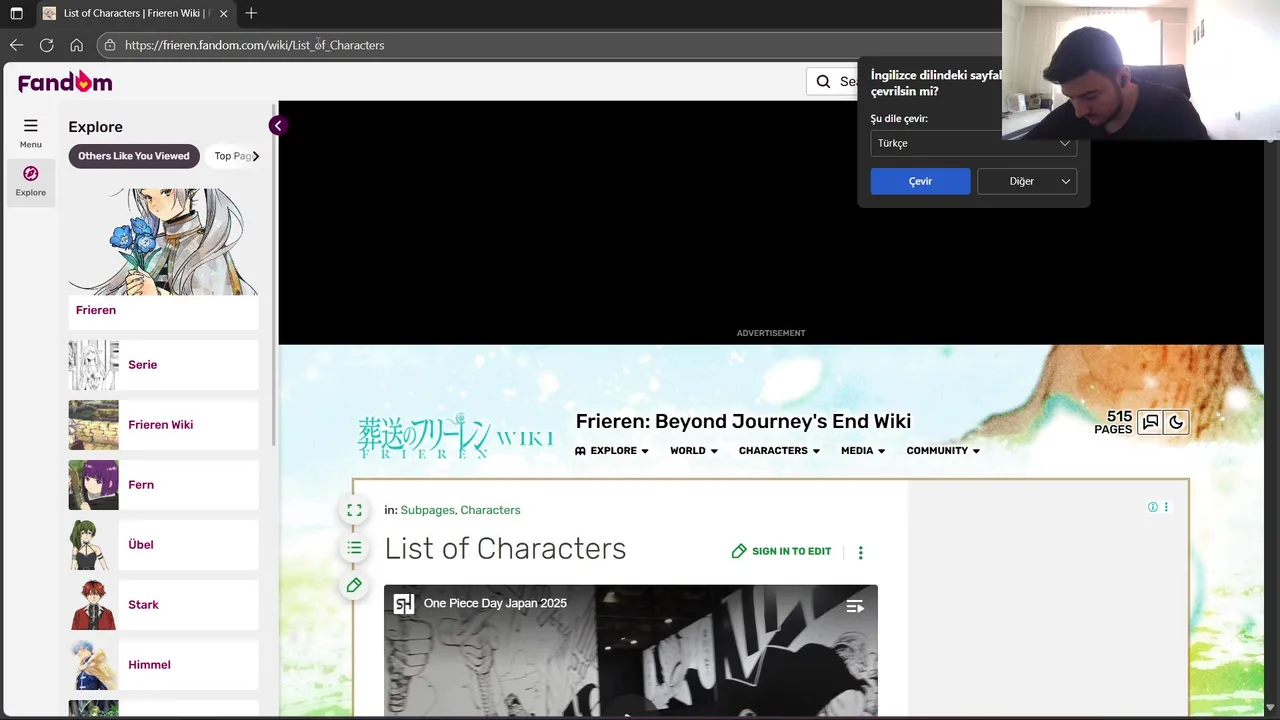The image size is (1280, 720).
Task: Open the Serie page link
Action: [x=142, y=365]
